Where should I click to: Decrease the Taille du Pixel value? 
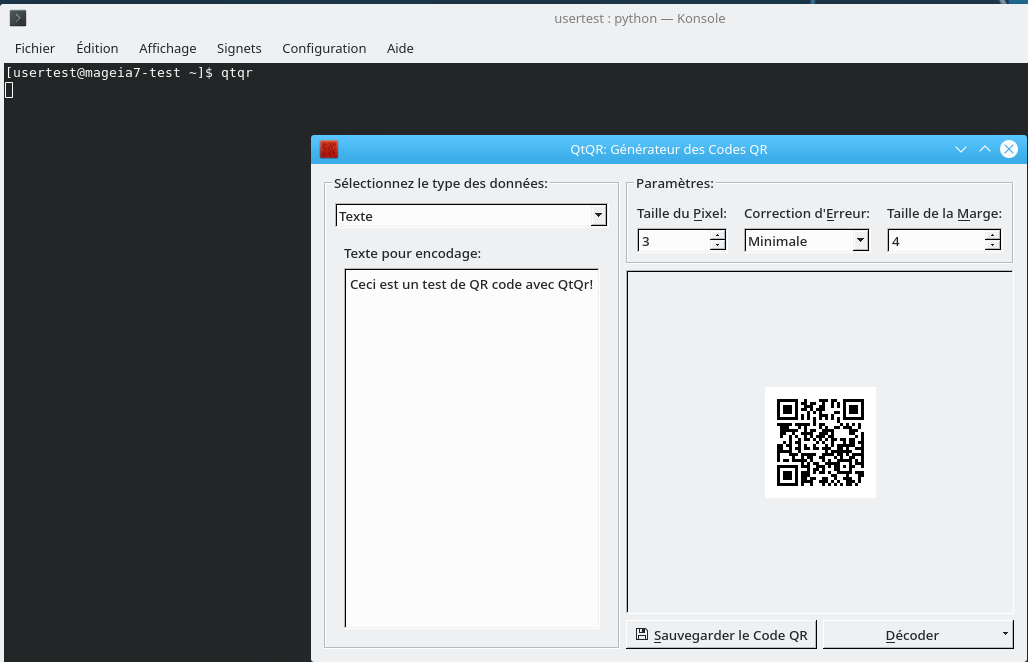click(718, 246)
